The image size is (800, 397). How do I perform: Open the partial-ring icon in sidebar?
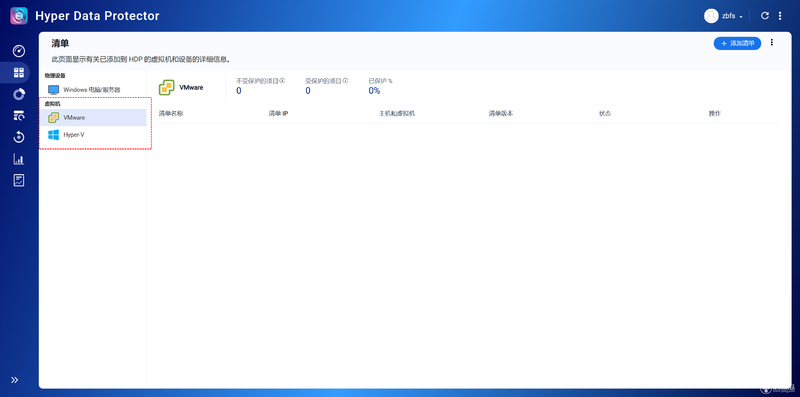click(x=19, y=94)
